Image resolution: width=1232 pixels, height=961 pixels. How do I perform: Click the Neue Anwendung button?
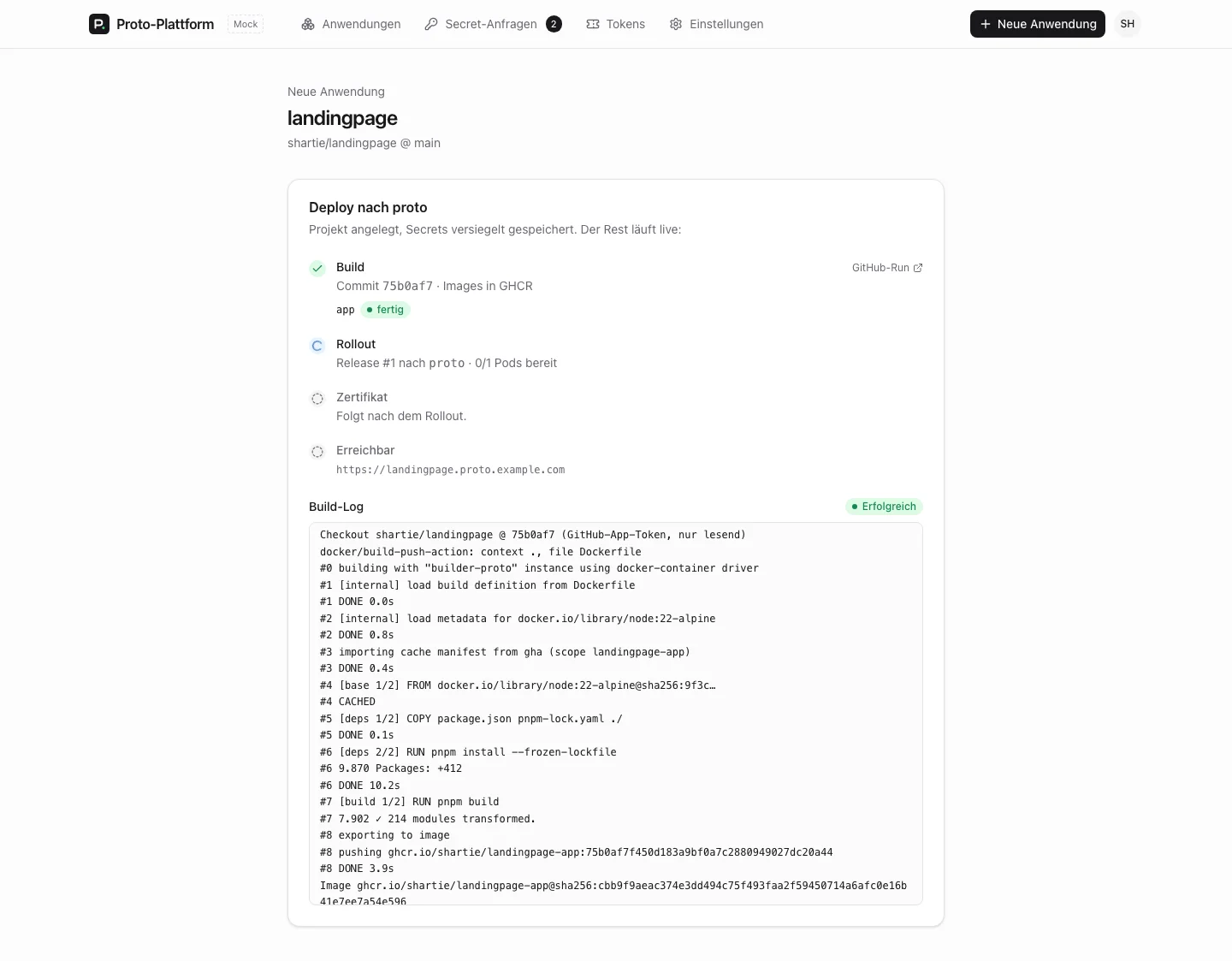click(x=1037, y=24)
